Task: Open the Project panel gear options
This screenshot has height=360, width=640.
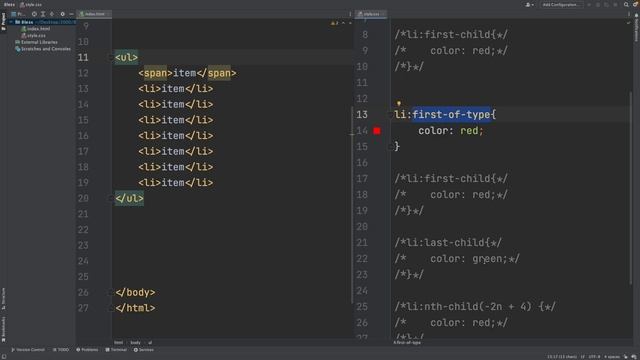Action: (x=62, y=14)
